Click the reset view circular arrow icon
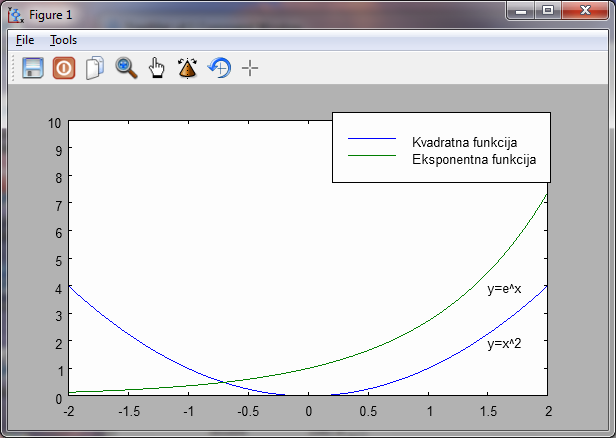This screenshot has height=438, width=616. (x=219, y=68)
